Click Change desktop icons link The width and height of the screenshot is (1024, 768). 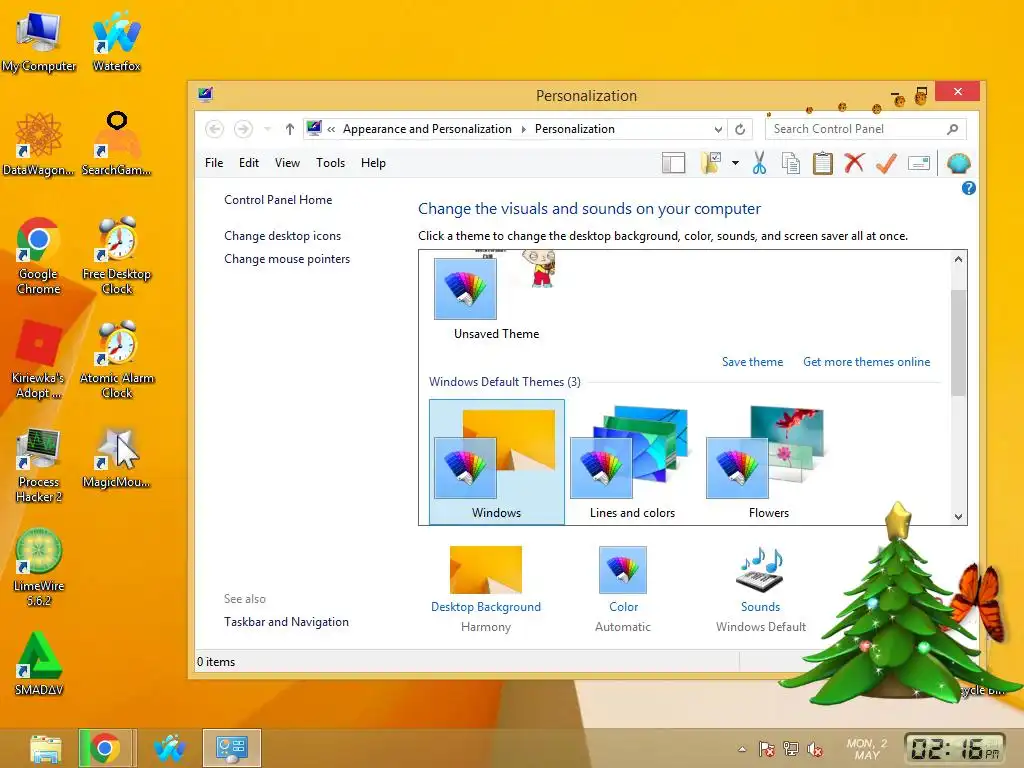click(x=282, y=236)
